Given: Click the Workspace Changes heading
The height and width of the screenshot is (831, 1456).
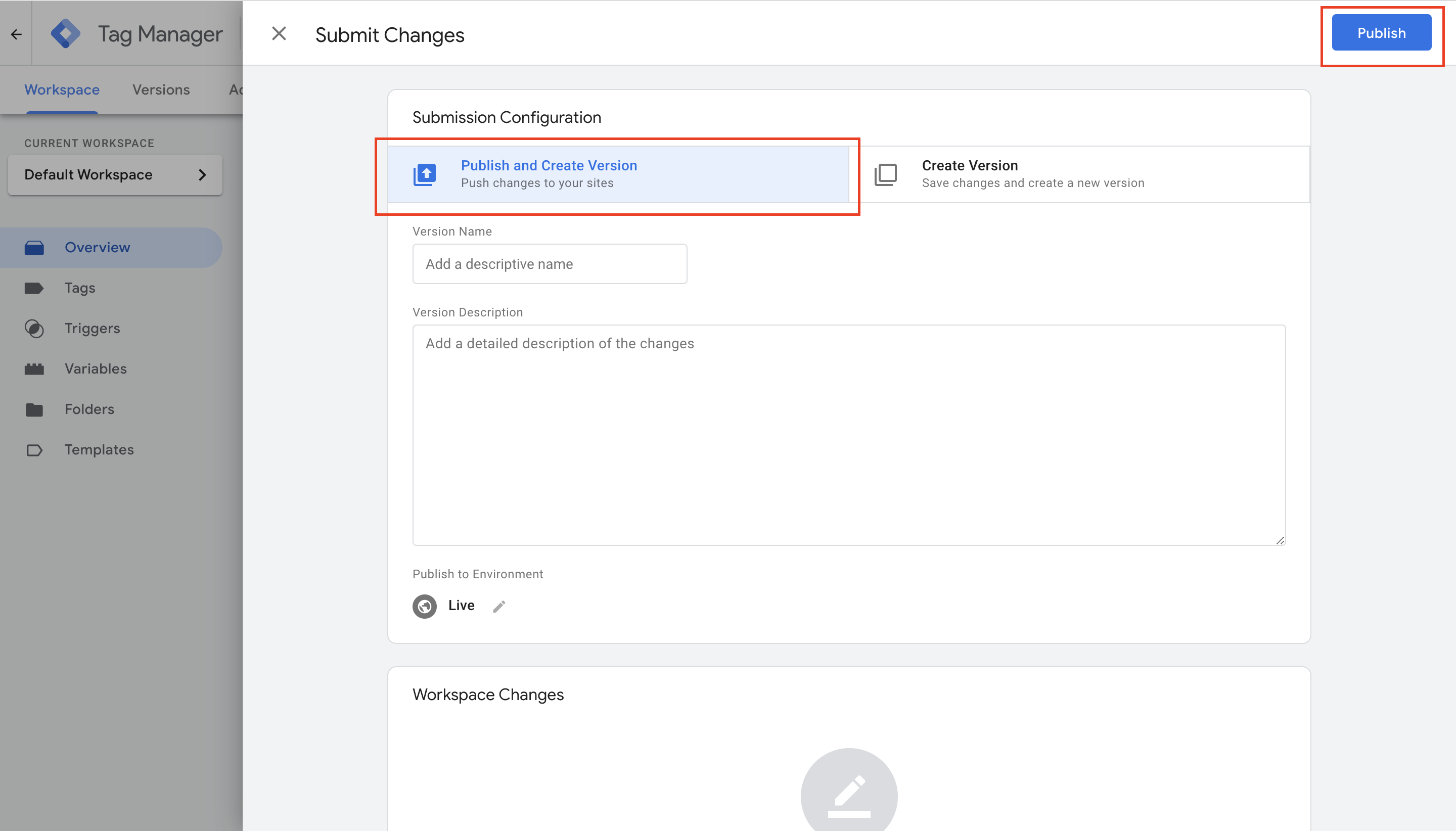Looking at the screenshot, I should pos(488,695).
